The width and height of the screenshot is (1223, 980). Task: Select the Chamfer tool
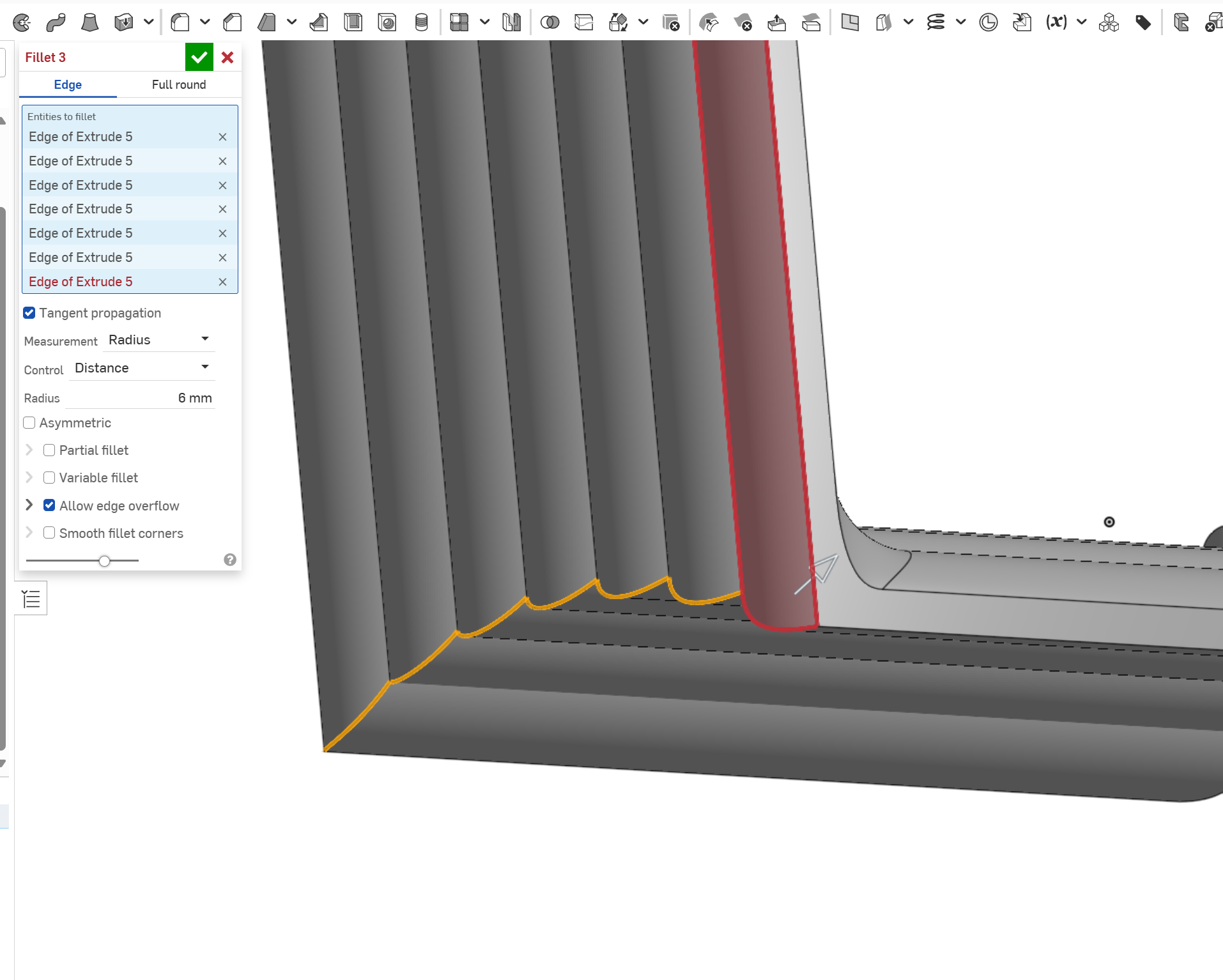point(233,23)
